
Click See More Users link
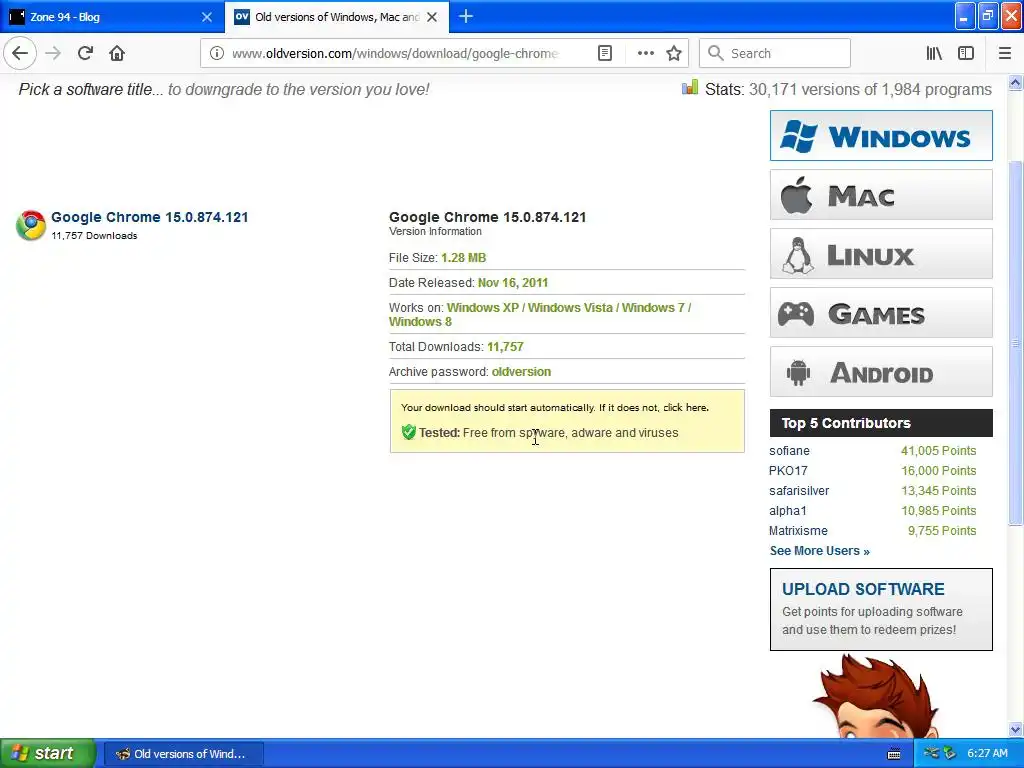pyautogui.click(x=820, y=551)
